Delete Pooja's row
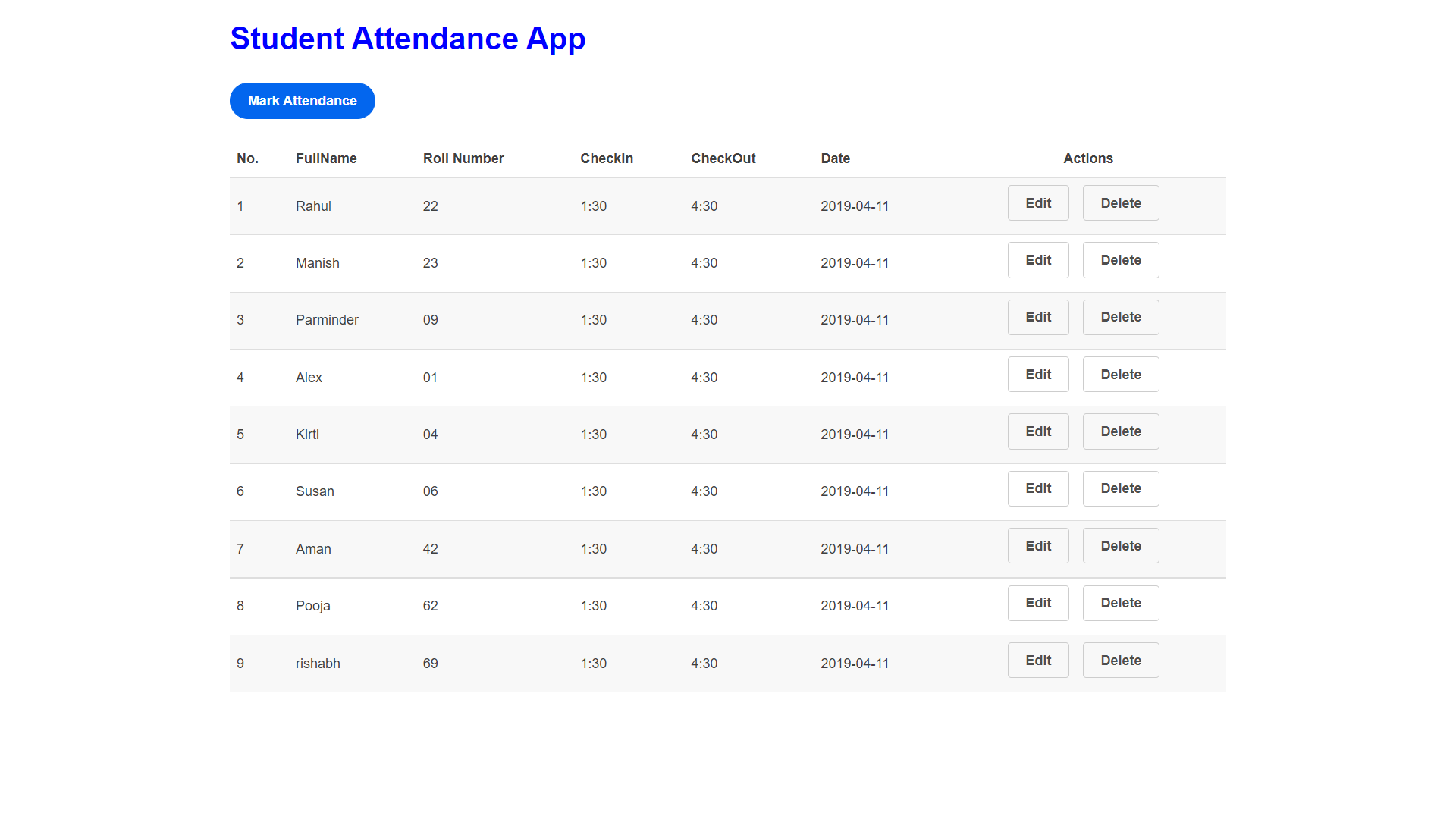Viewport: 1456px width, 819px height. 1120,602
